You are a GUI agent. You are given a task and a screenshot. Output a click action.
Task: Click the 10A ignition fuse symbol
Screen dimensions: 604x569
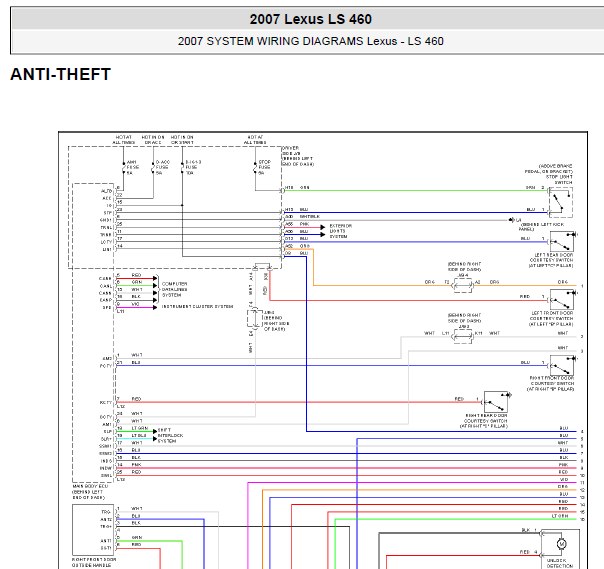click(x=182, y=168)
